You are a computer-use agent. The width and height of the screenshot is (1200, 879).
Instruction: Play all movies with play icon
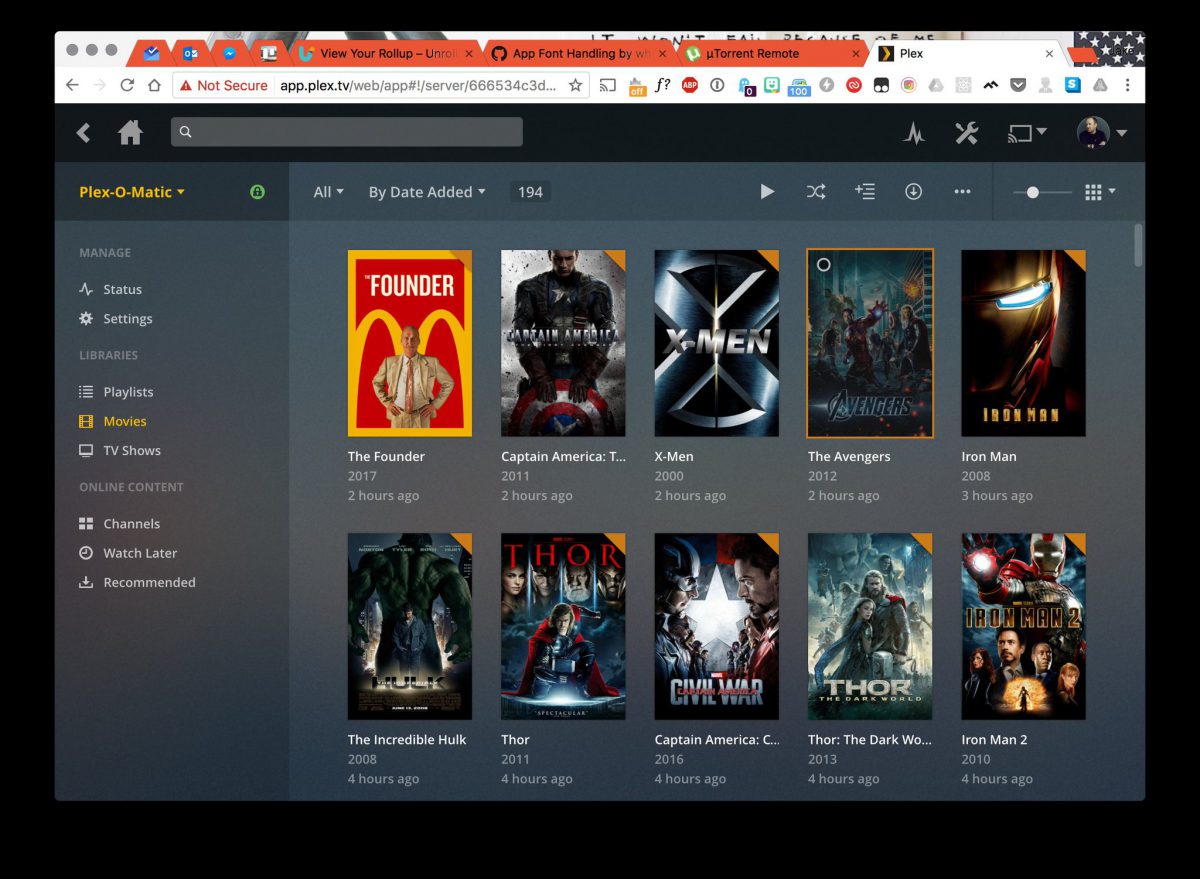(x=767, y=191)
